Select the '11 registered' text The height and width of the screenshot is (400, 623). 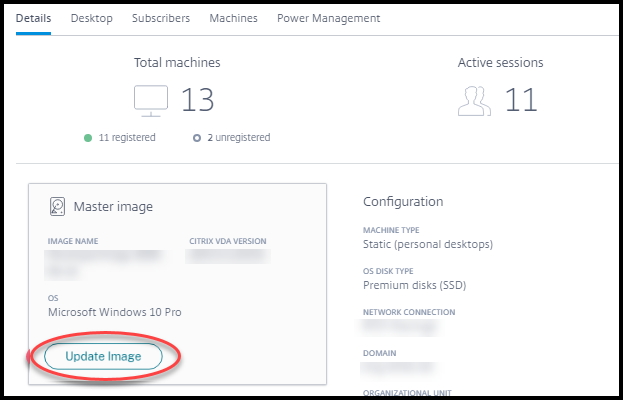[x=127, y=137]
